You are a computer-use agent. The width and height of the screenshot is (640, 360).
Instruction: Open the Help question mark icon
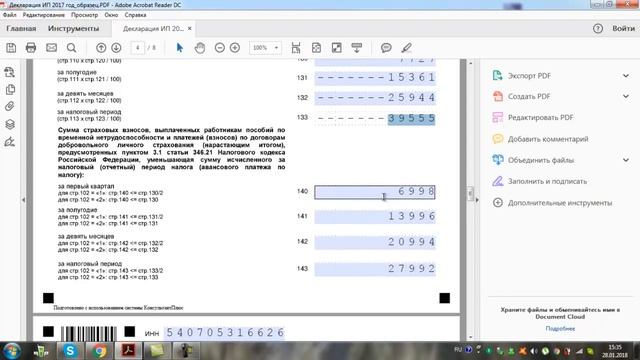click(x=598, y=29)
